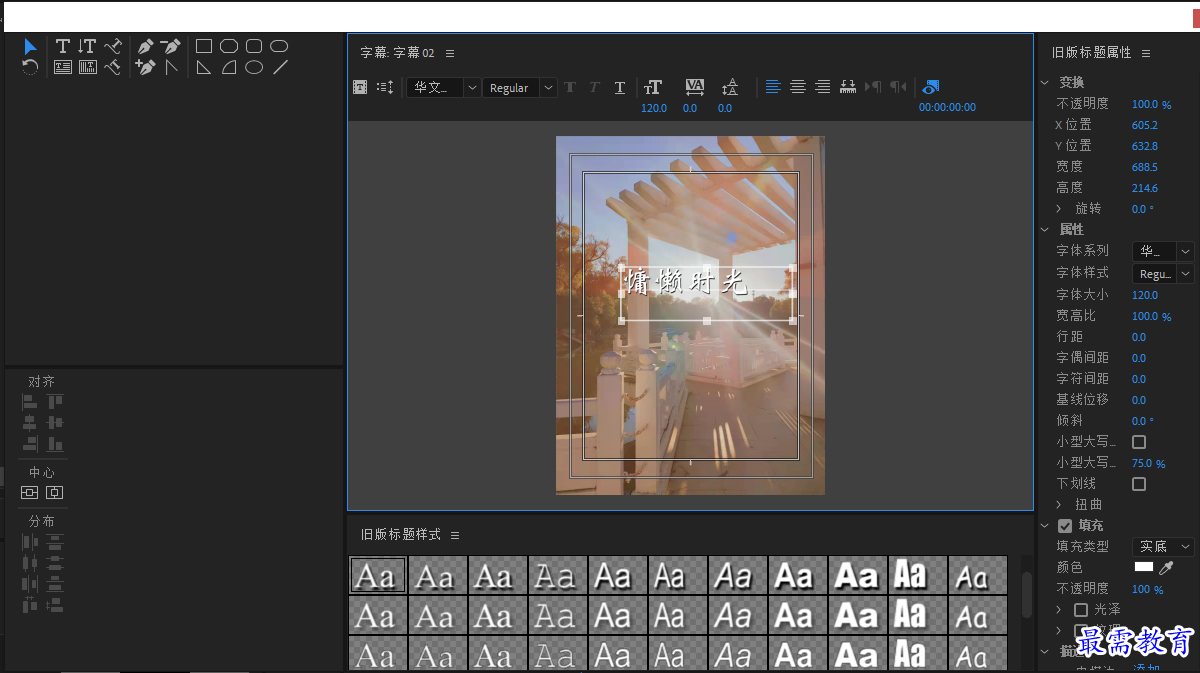Select the Pen tool
The height and width of the screenshot is (673, 1200).
146,46
